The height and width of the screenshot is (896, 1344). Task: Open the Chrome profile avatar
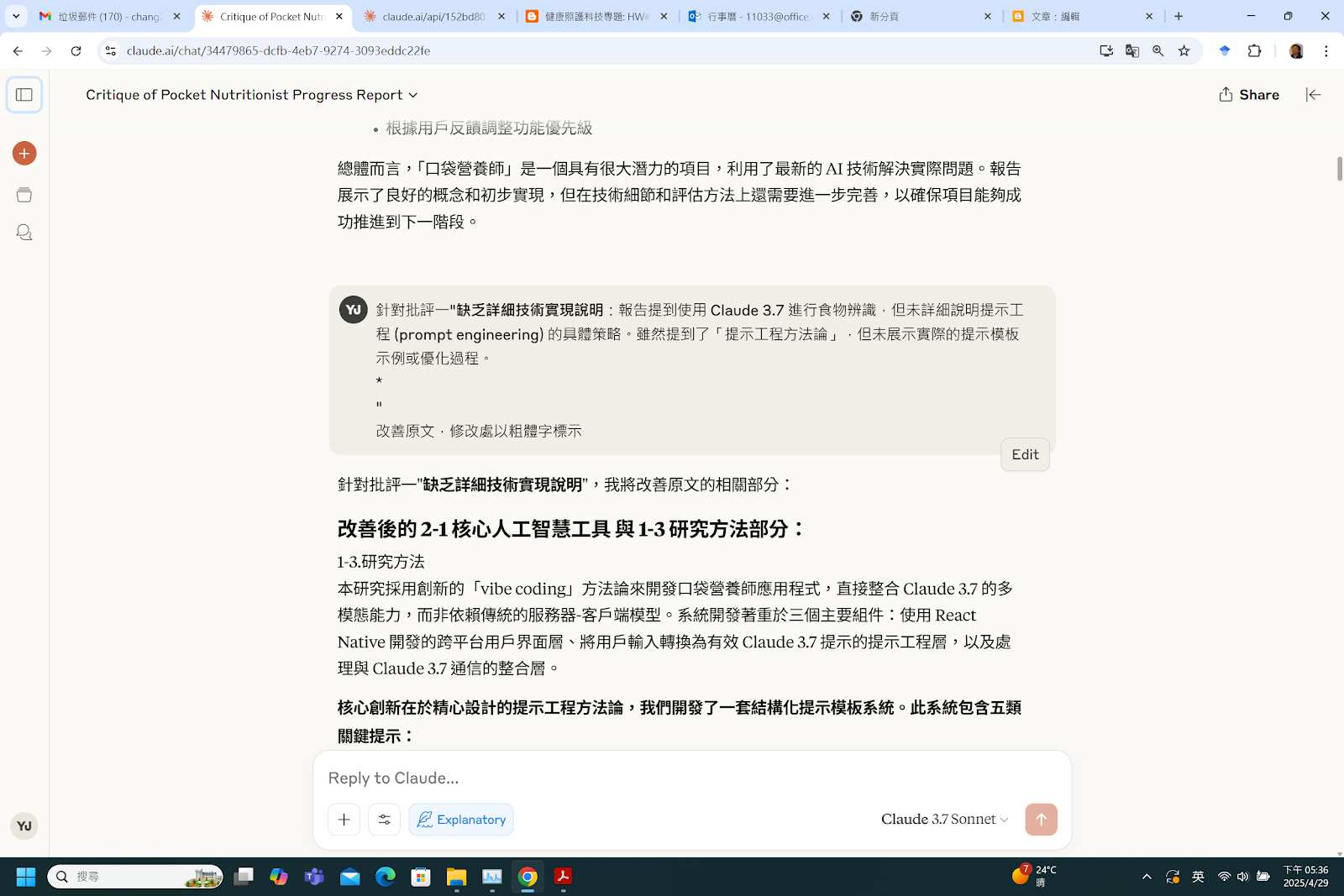click(1296, 51)
